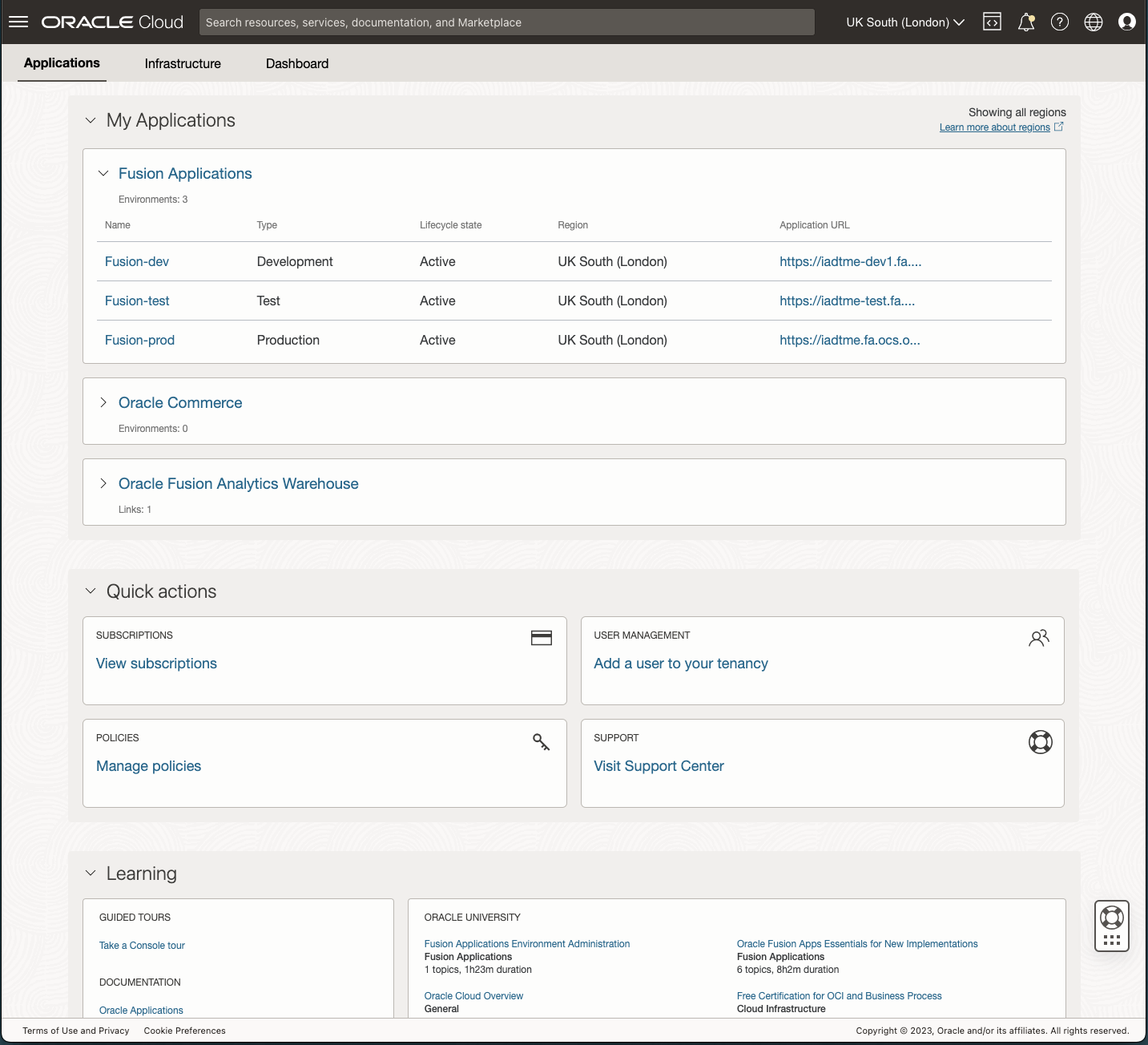1148x1045 pixels.
Task: Open the notifications bell
Action: [x=1026, y=22]
